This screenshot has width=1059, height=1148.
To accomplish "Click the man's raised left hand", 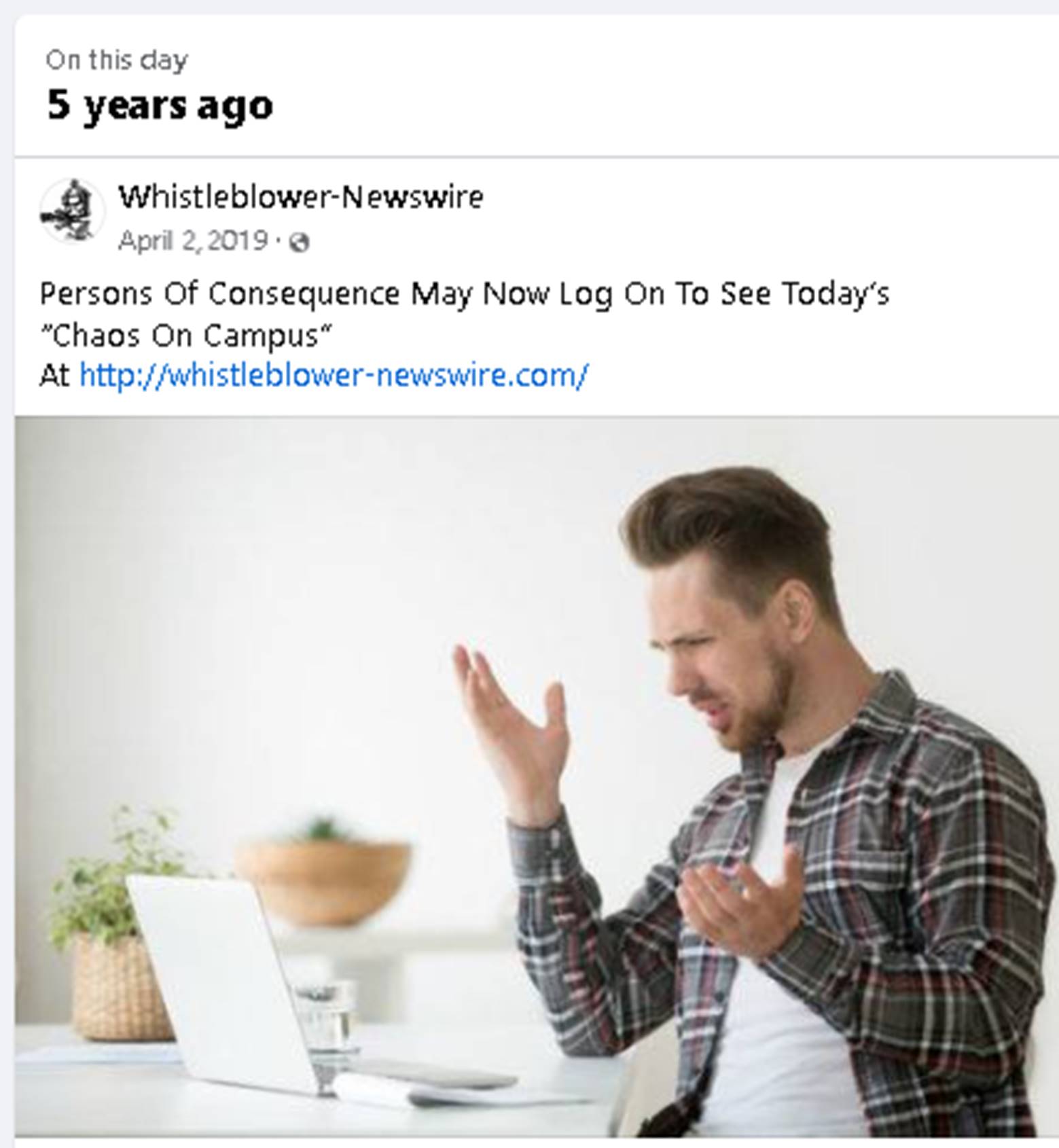I will (513, 720).
